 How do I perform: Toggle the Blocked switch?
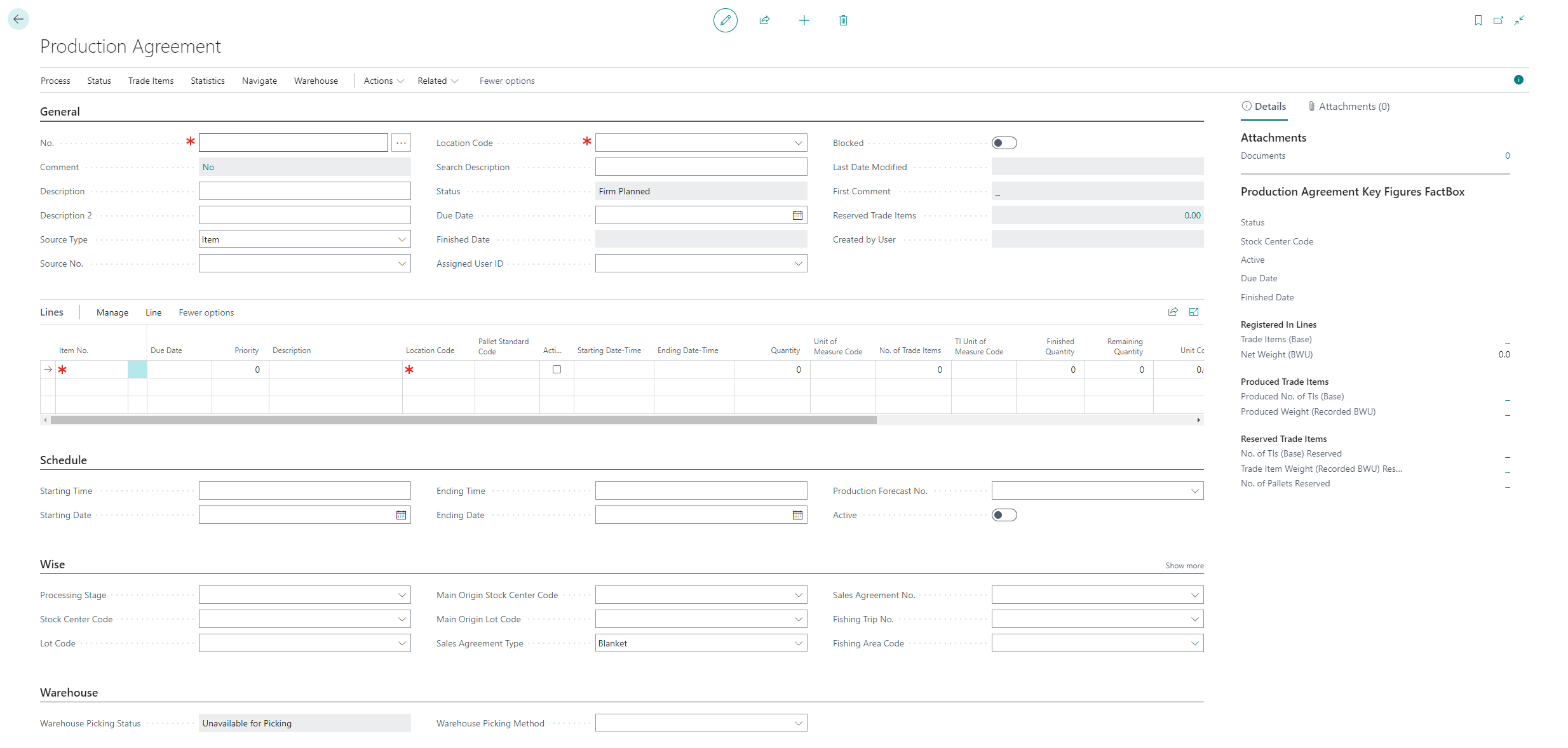[1004, 143]
